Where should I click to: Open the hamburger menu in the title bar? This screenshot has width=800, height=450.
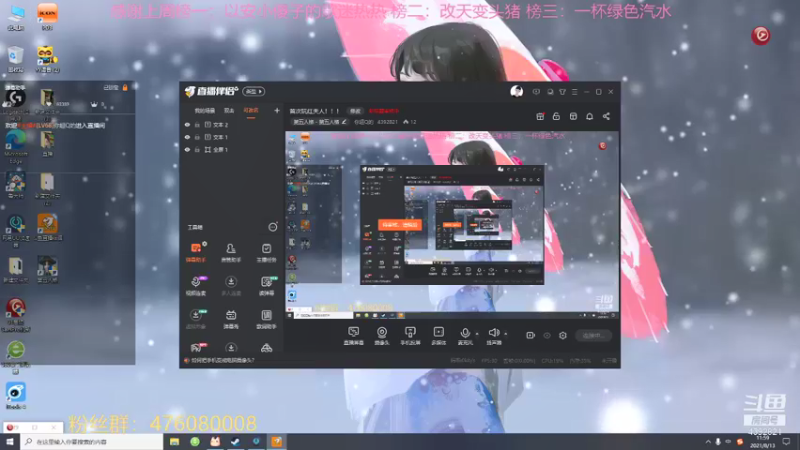click(x=574, y=92)
